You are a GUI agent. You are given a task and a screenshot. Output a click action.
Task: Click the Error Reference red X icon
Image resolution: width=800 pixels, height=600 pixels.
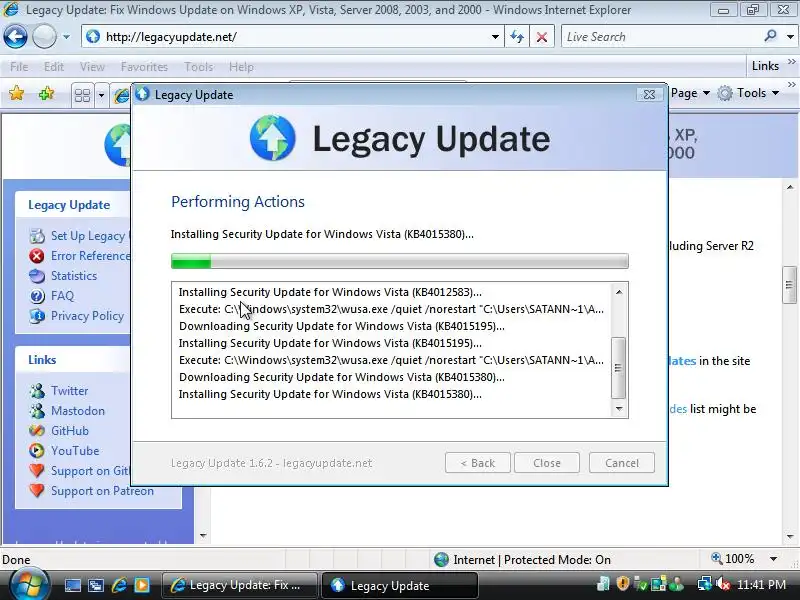pyautogui.click(x=37, y=256)
